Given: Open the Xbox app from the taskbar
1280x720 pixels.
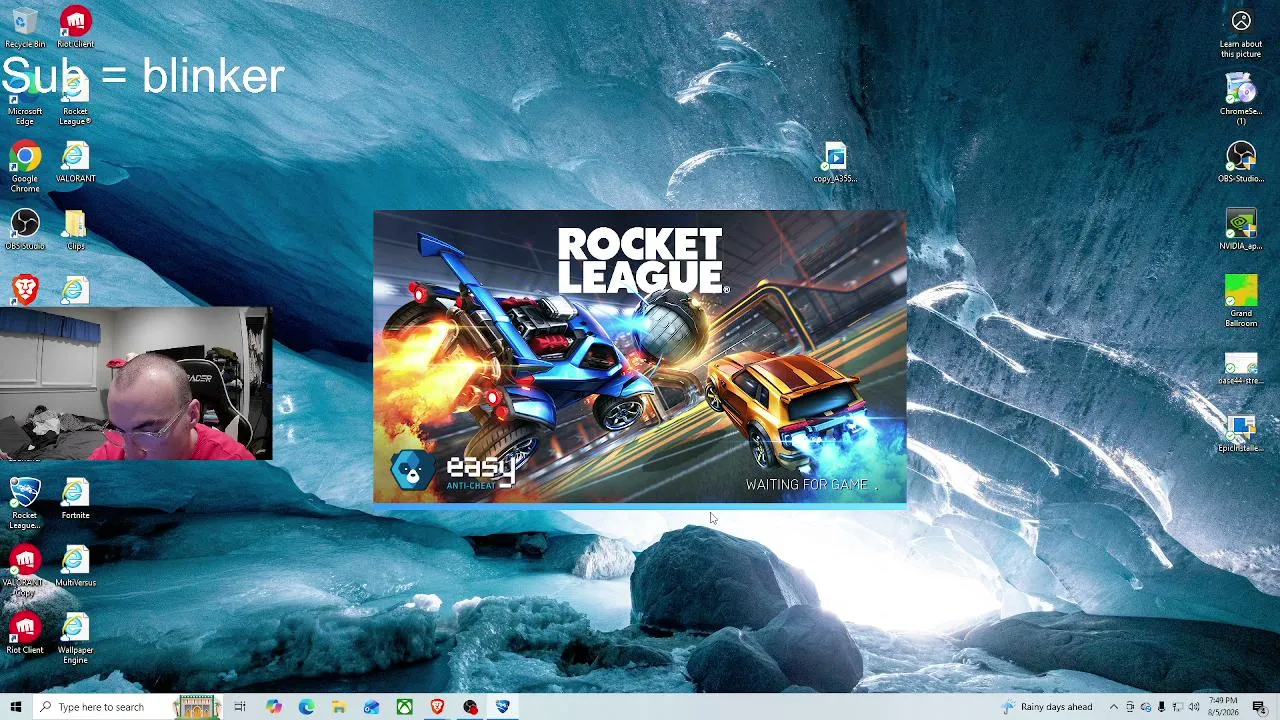Looking at the screenshot, I should 404,707.
